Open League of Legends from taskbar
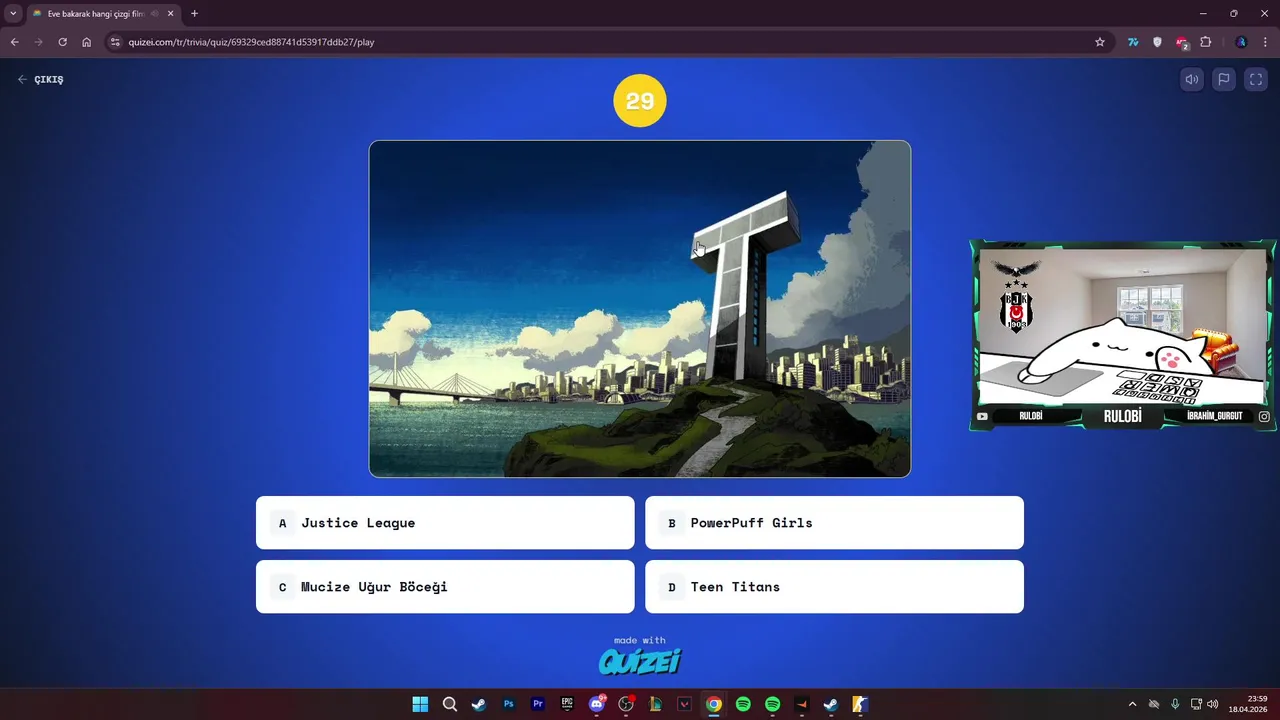Image resolution: width=1280 pixels, height=720 pixels. [x=655, y=704]
